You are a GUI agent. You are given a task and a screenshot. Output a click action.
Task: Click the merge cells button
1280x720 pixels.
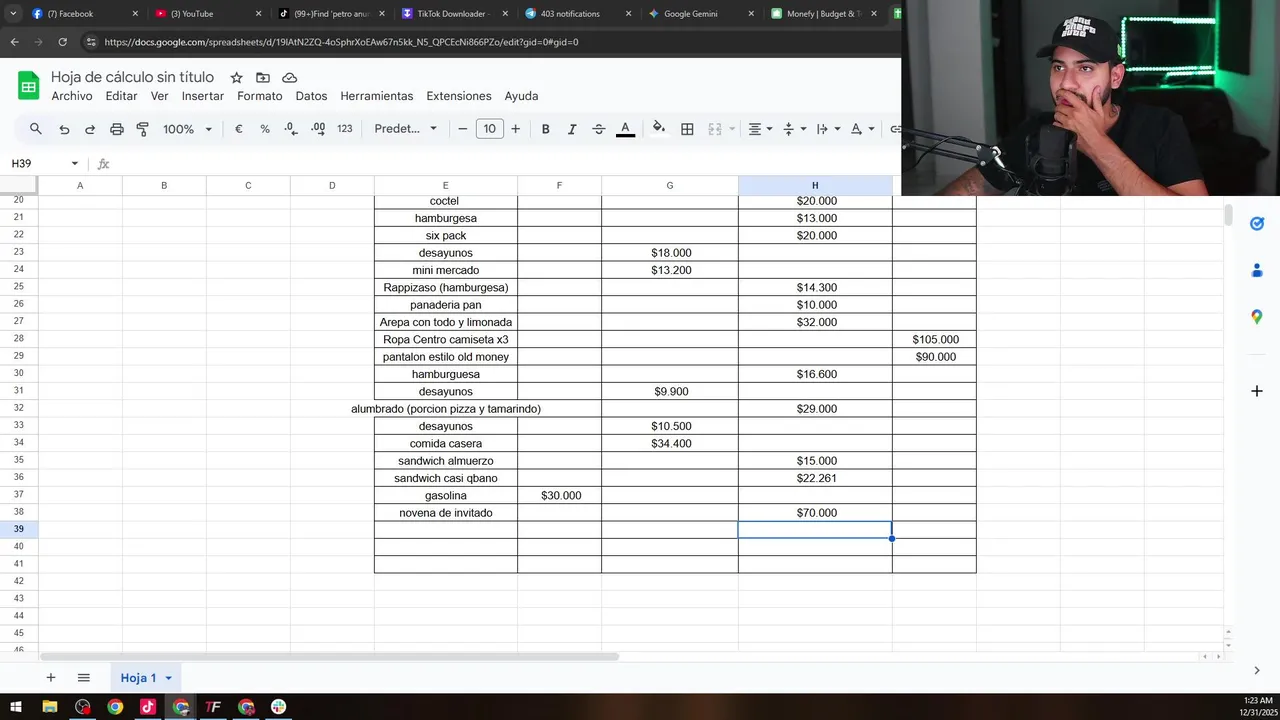715,129
